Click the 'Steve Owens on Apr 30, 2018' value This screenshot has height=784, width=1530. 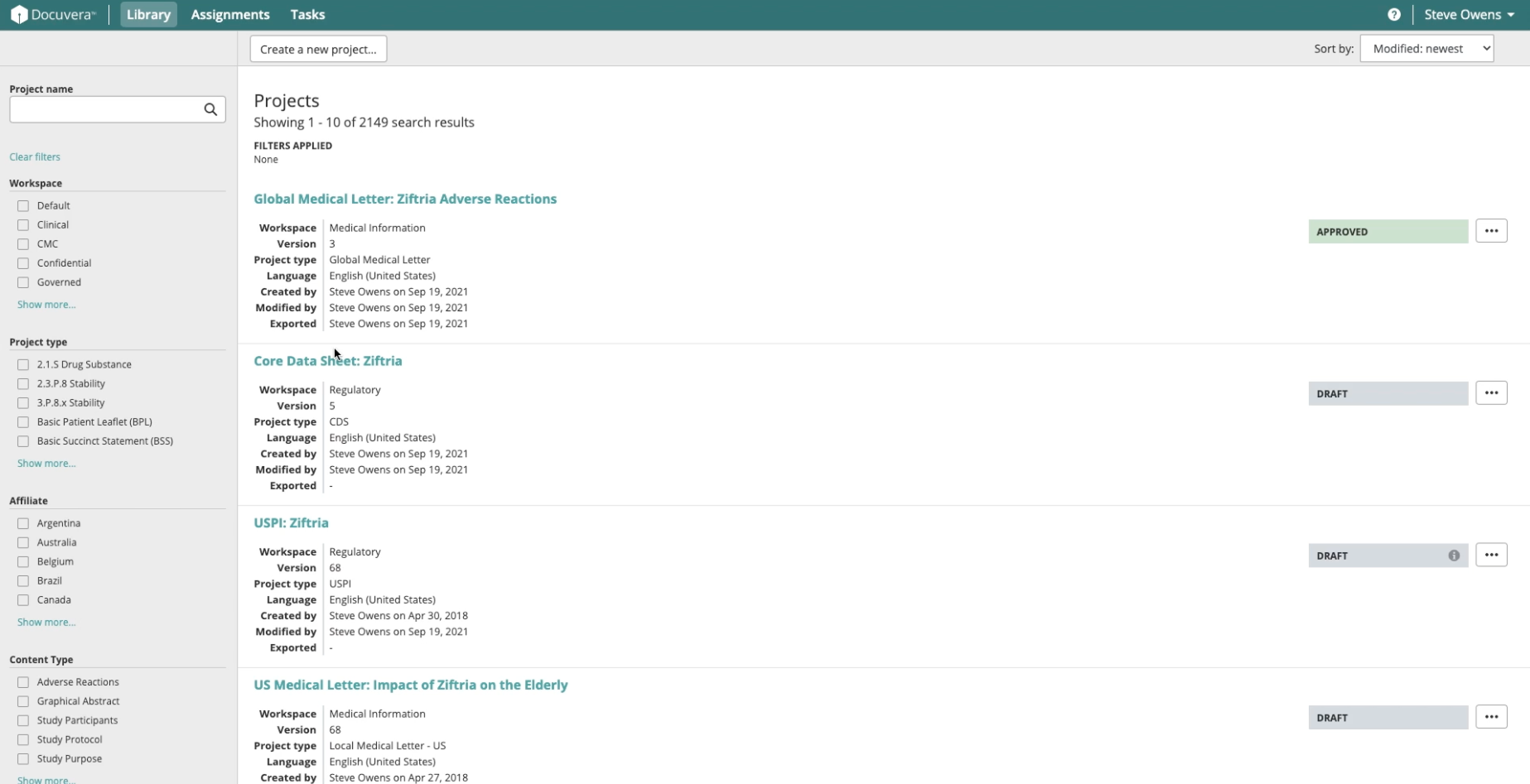[398, 616]
